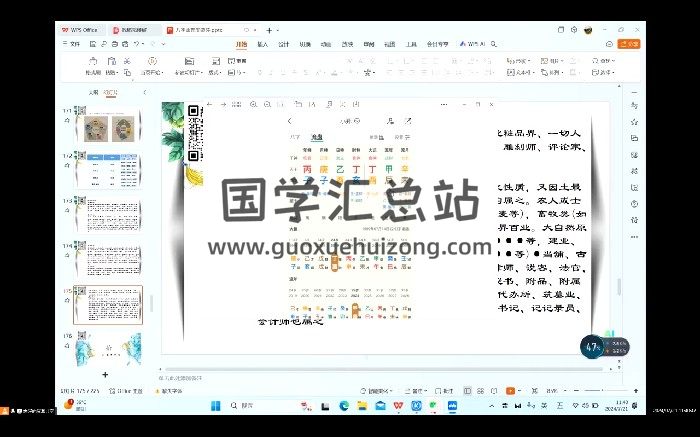Open the 插入 ribbon tab
Viewport: 700px width, 437px height.
(x=262, y=44)
